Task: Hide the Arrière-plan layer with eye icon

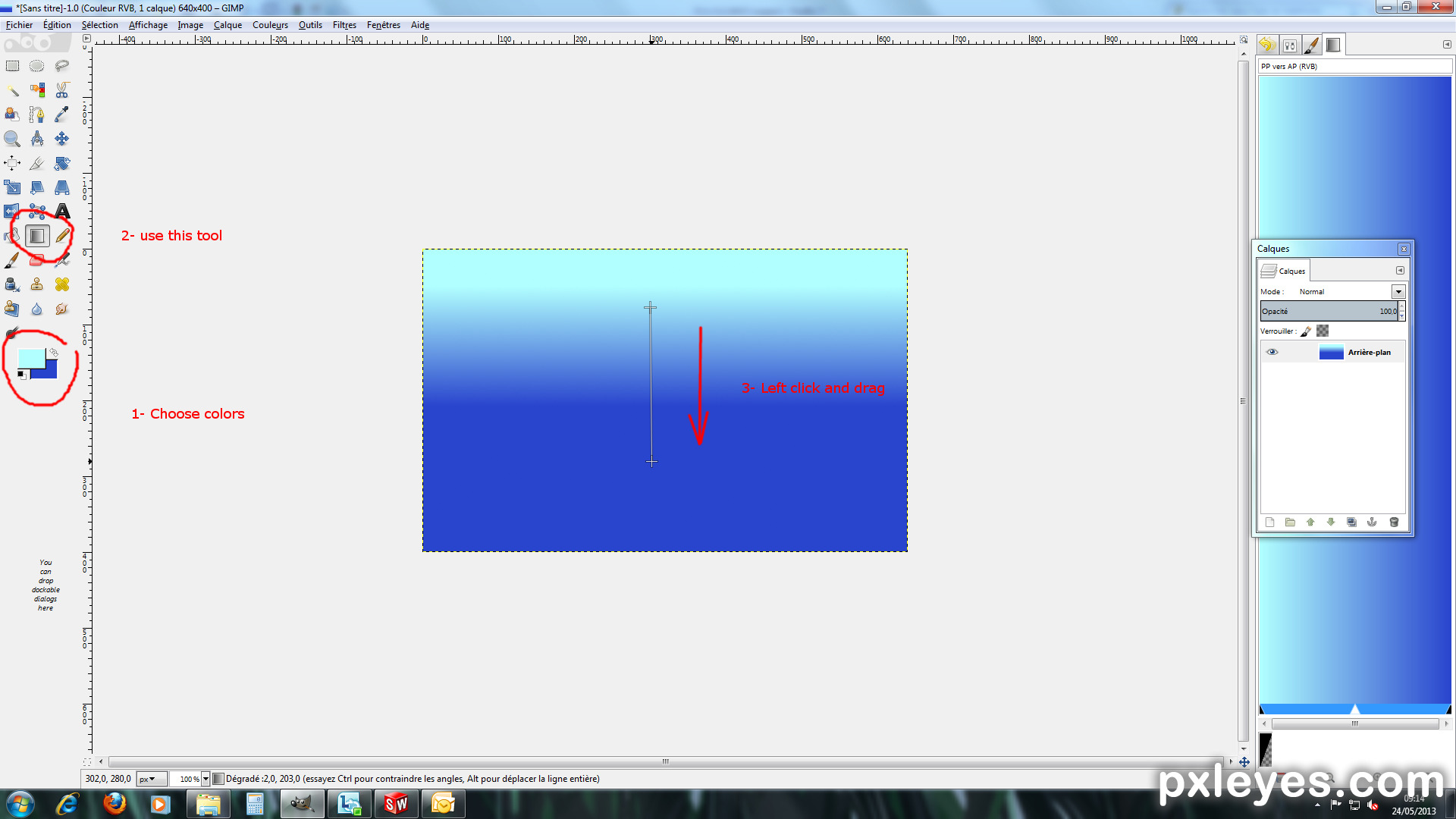Action: [x=1272, y=352]
